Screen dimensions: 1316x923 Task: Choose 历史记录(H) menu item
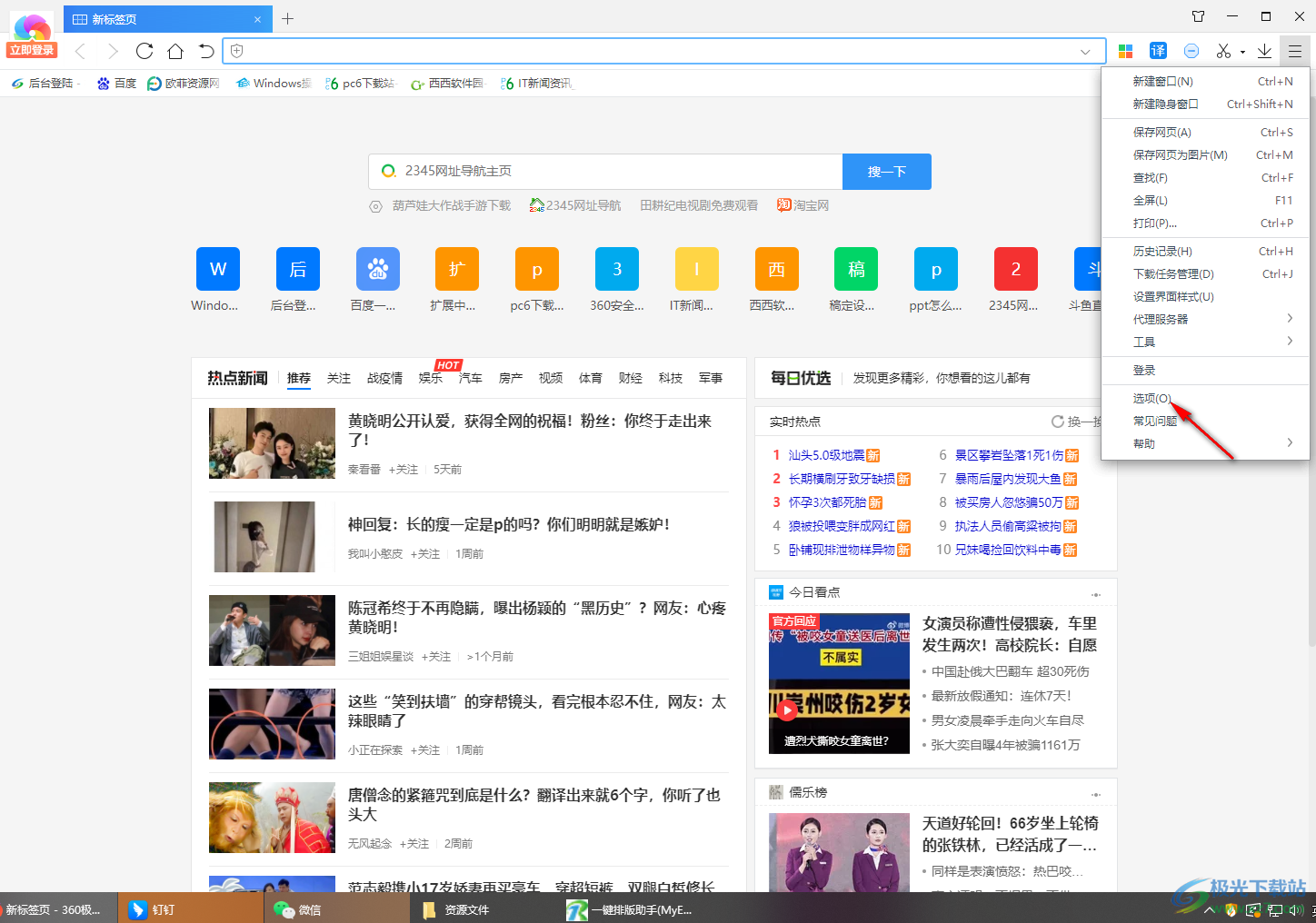click(1208, 252)
